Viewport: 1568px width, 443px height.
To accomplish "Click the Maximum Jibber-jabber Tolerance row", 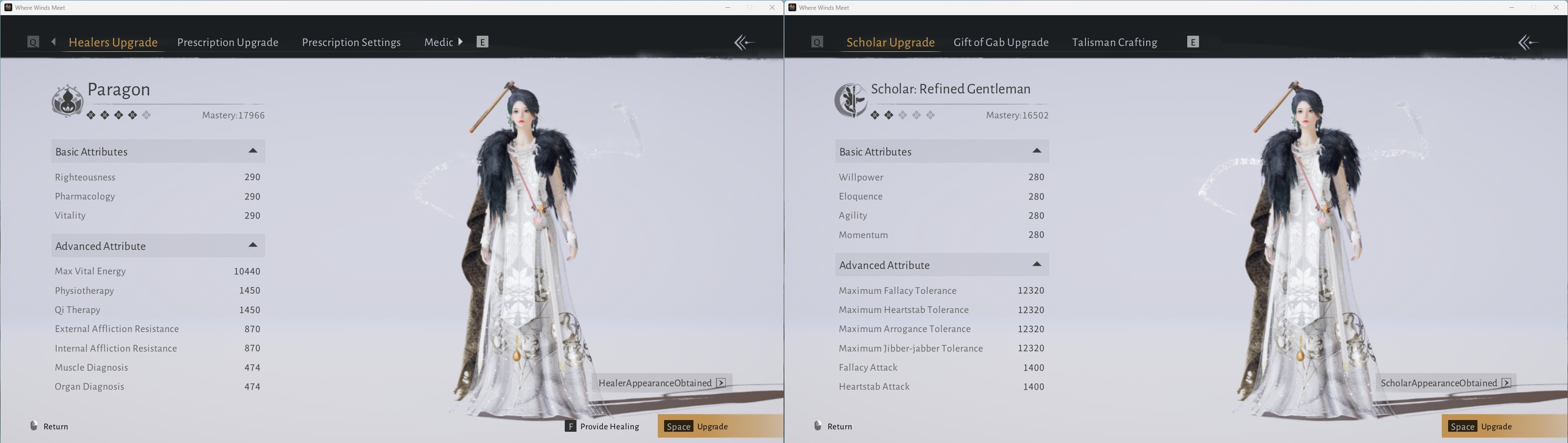I will (x=942, y=348).
